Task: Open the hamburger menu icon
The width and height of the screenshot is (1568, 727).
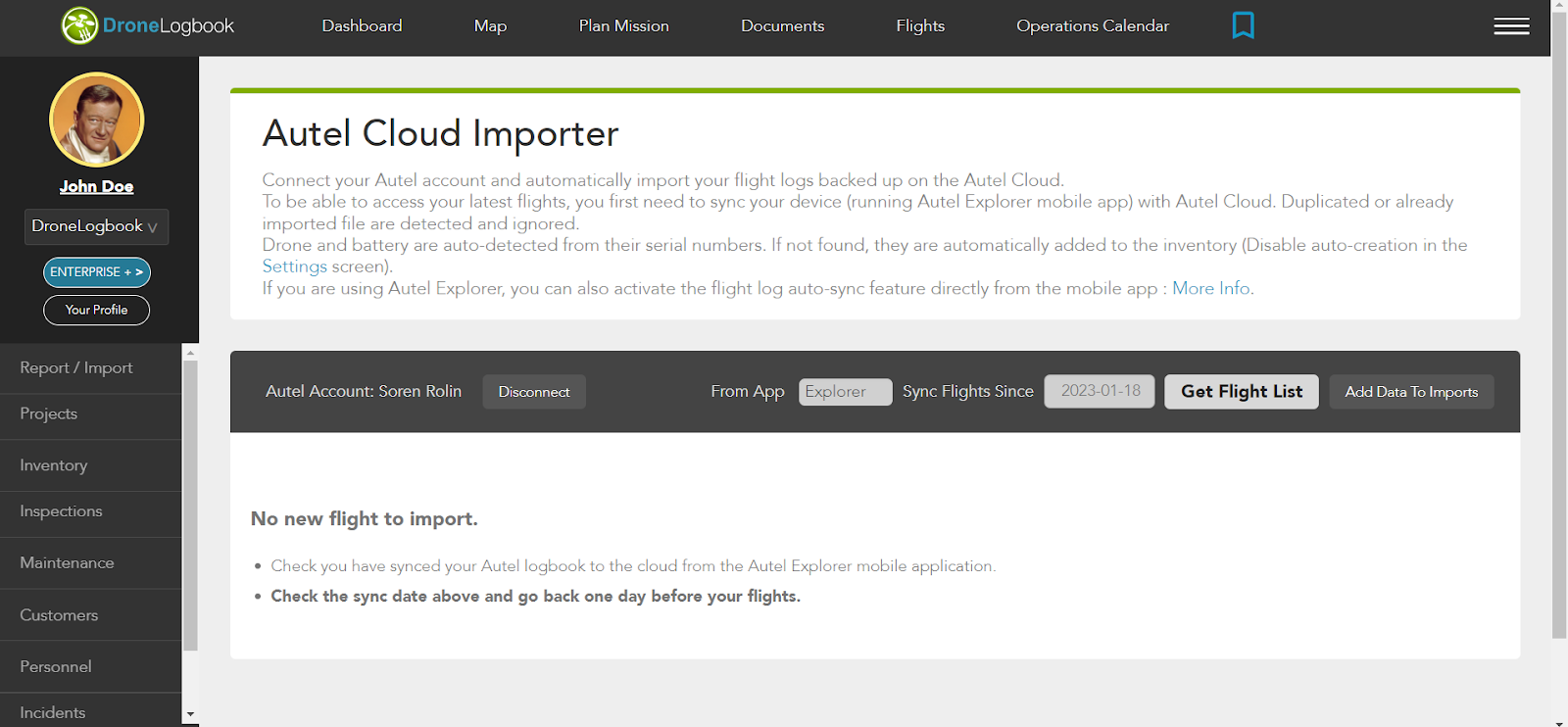Action: (1511, 26)
